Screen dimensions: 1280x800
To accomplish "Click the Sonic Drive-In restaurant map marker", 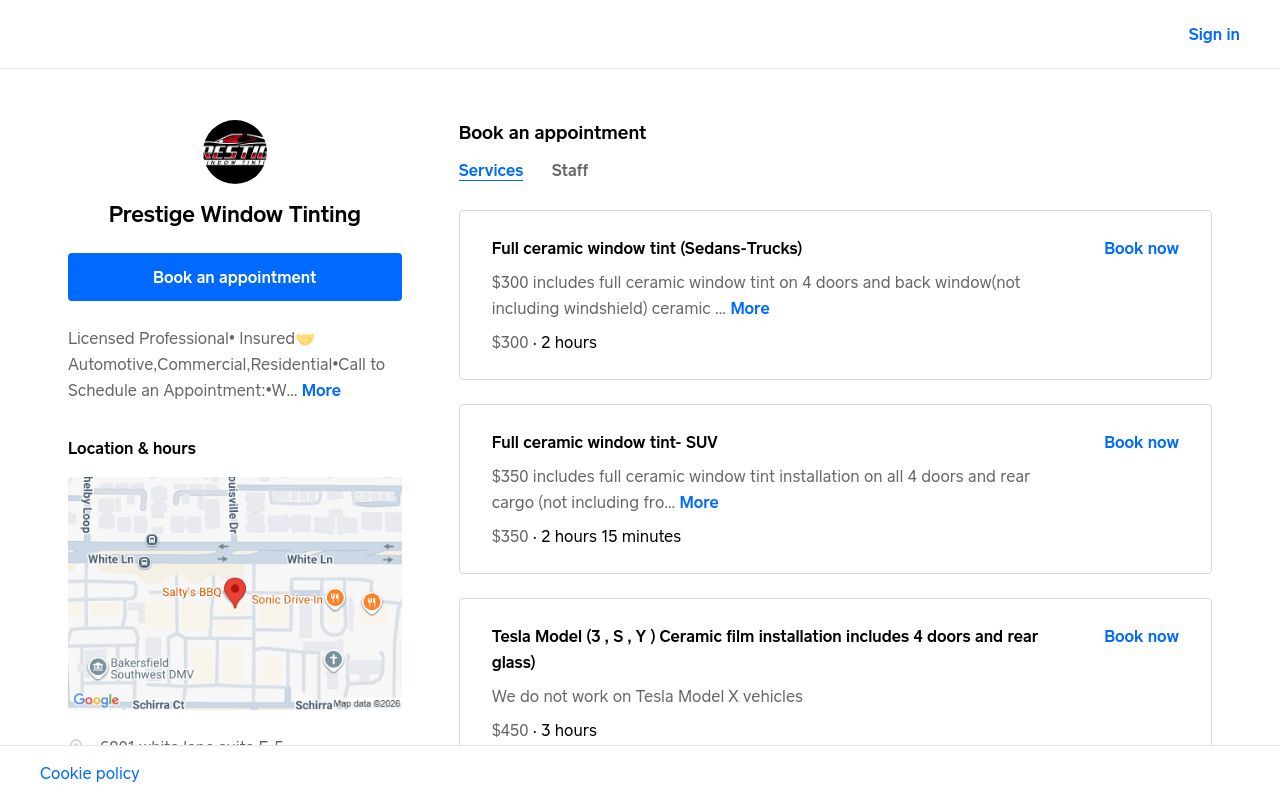I will (335, 598).
